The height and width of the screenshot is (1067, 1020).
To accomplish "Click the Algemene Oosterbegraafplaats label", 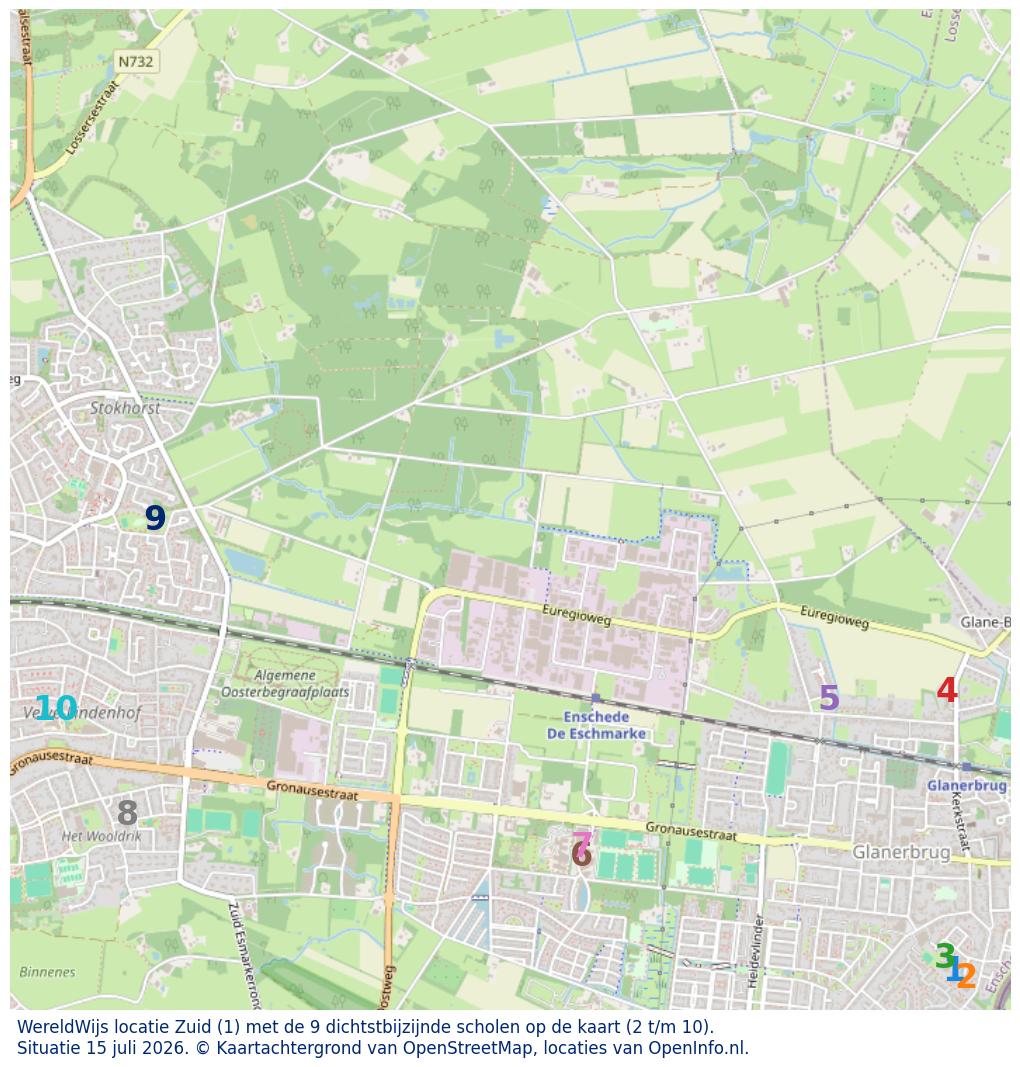I will [284, 684].
